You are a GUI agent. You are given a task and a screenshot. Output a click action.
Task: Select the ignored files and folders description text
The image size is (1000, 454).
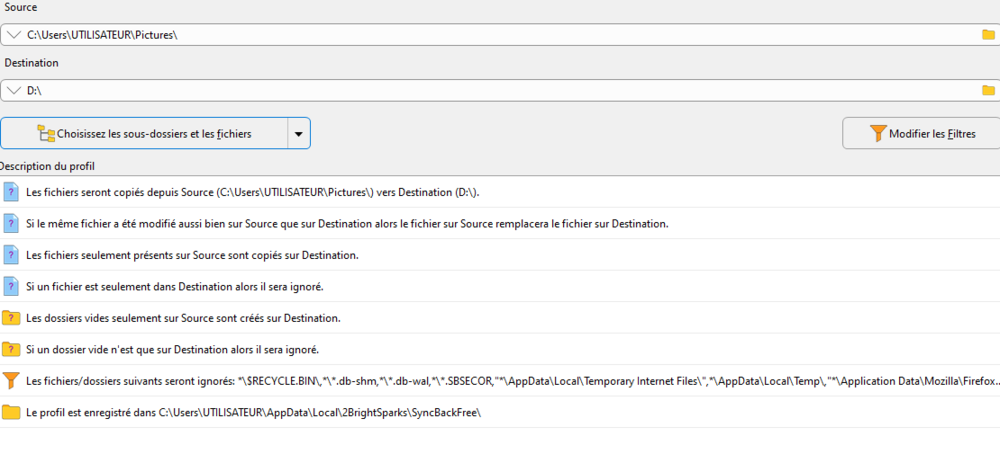tap(500, 381)
